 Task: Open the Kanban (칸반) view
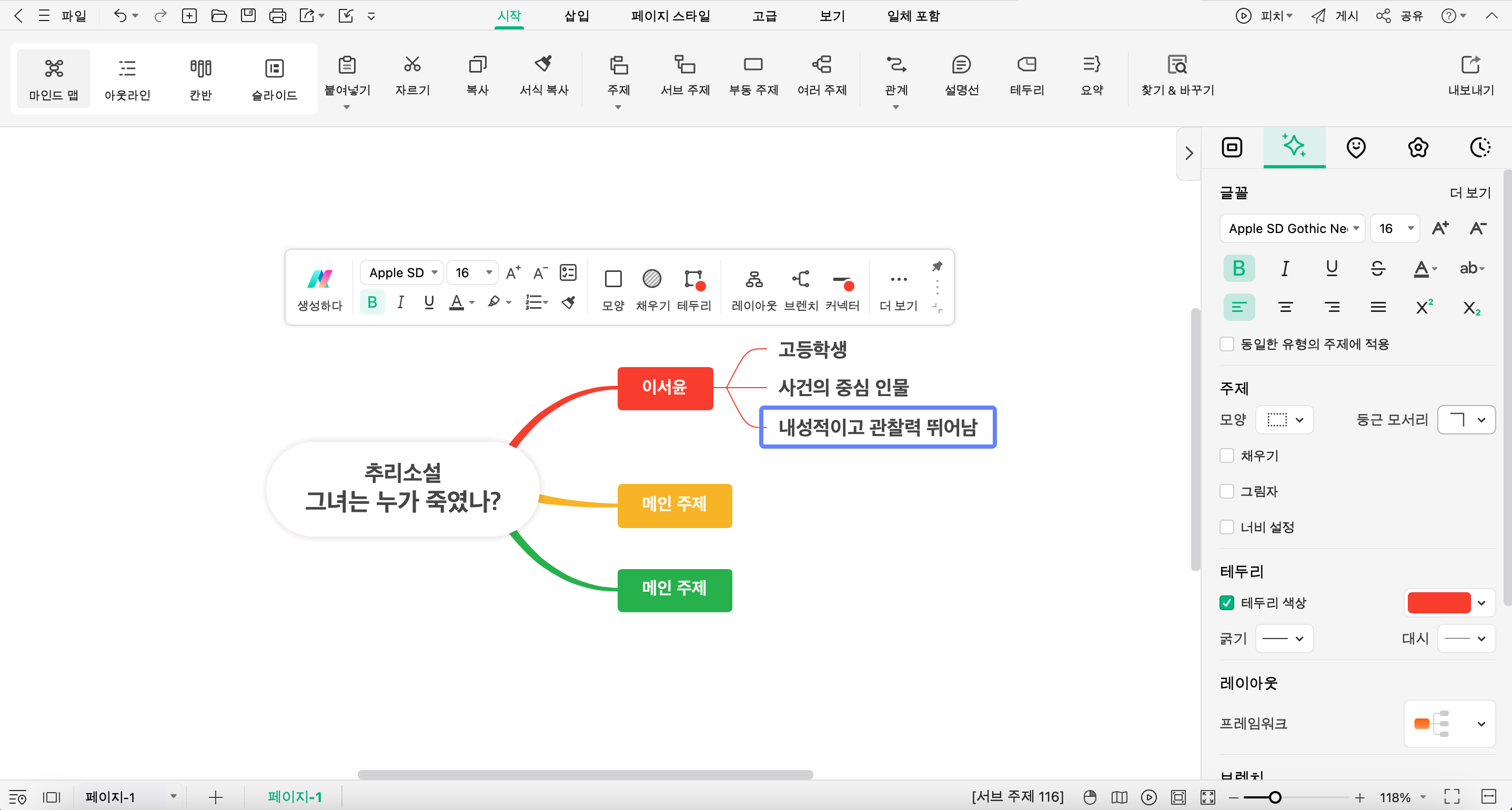[x=201, y=79]
